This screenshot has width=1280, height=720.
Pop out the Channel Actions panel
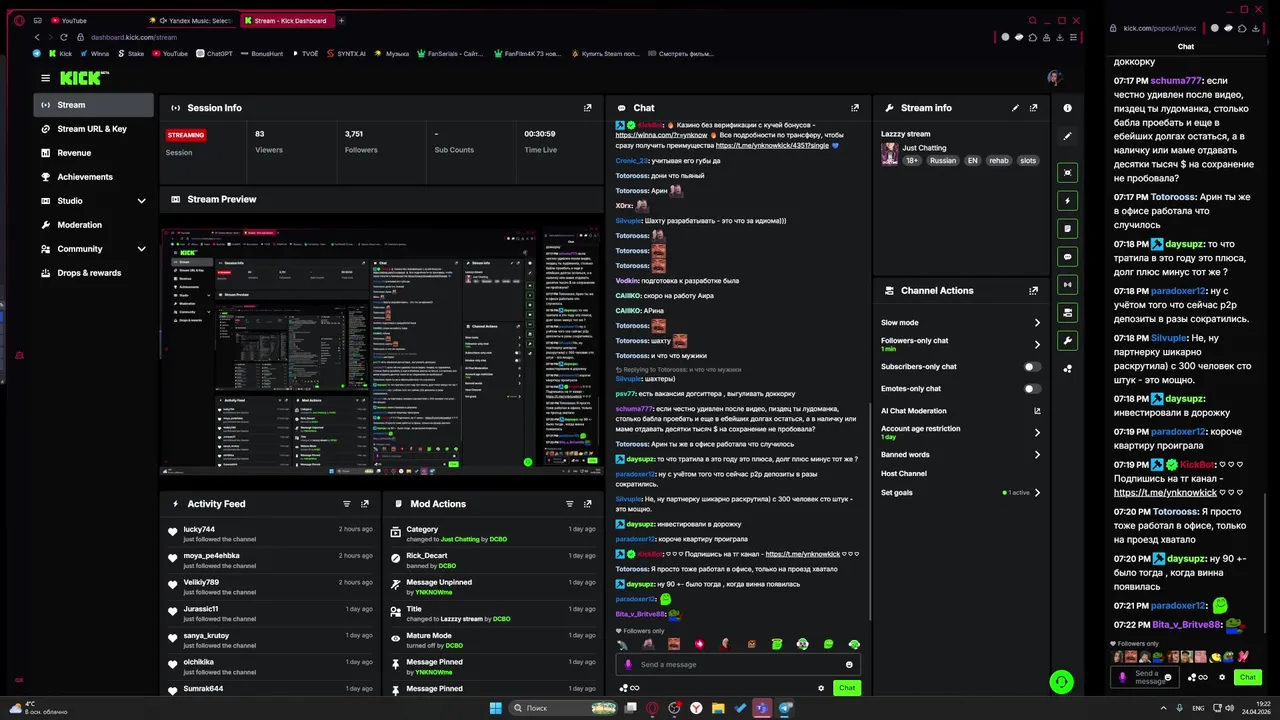1034,291
